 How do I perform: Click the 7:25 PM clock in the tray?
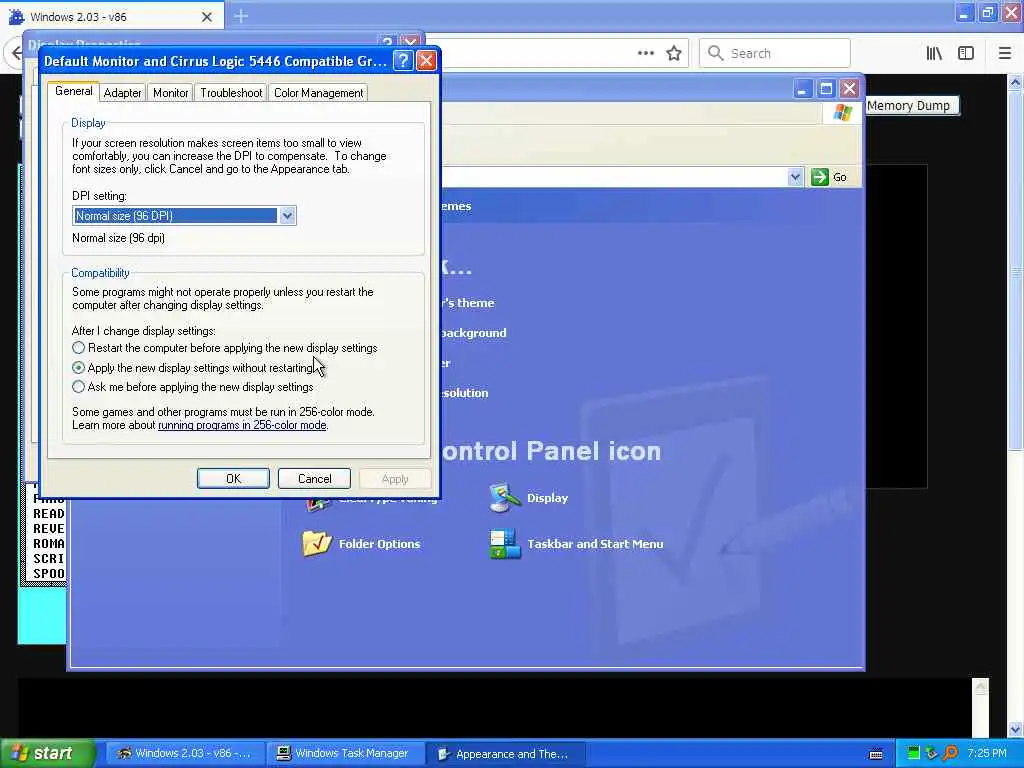(986, 754)
